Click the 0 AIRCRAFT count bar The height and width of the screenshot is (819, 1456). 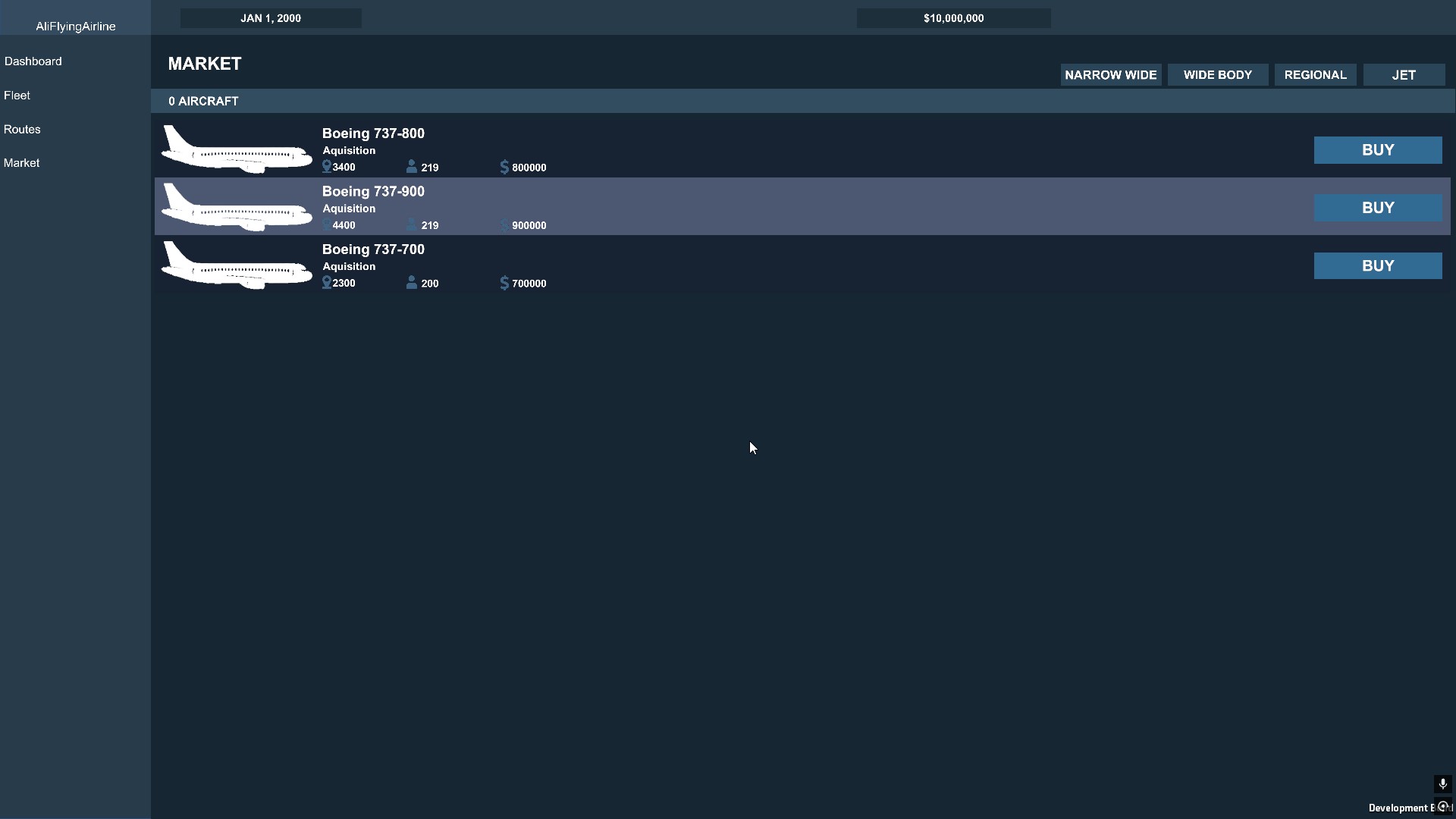point(802,102)
